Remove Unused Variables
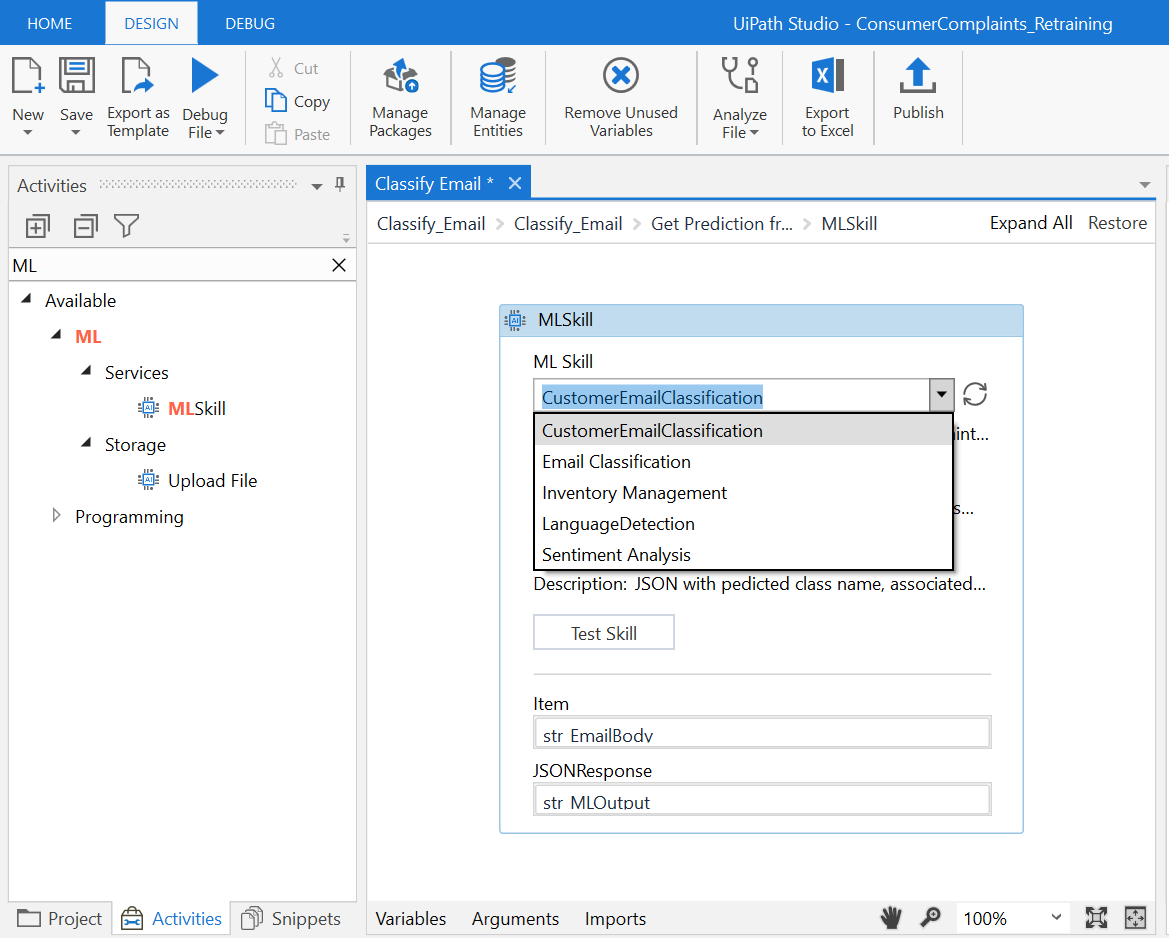The image size is (1169, 938). (621, 97)
